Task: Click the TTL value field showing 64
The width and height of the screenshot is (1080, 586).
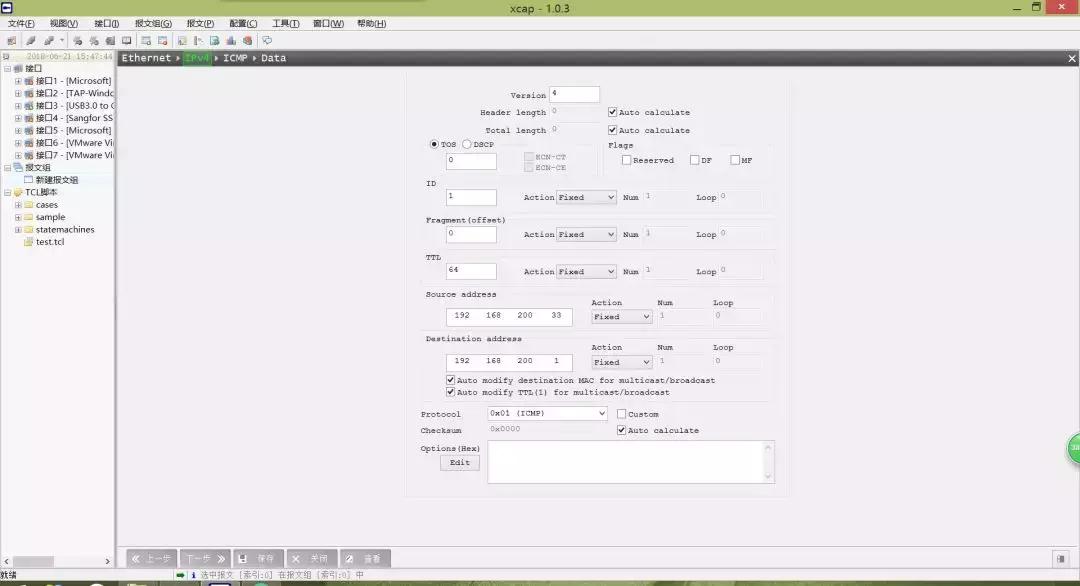Action: point(471,271)
